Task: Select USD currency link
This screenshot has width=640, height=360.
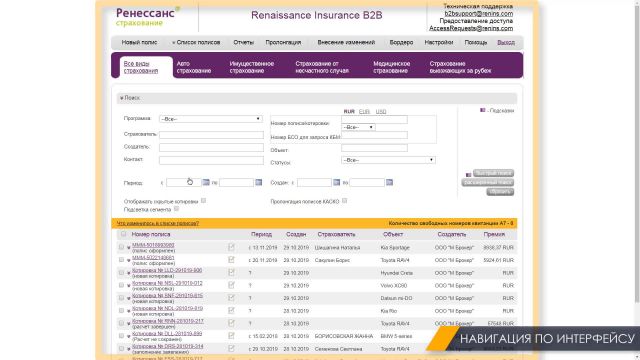Action: point(381,111)
